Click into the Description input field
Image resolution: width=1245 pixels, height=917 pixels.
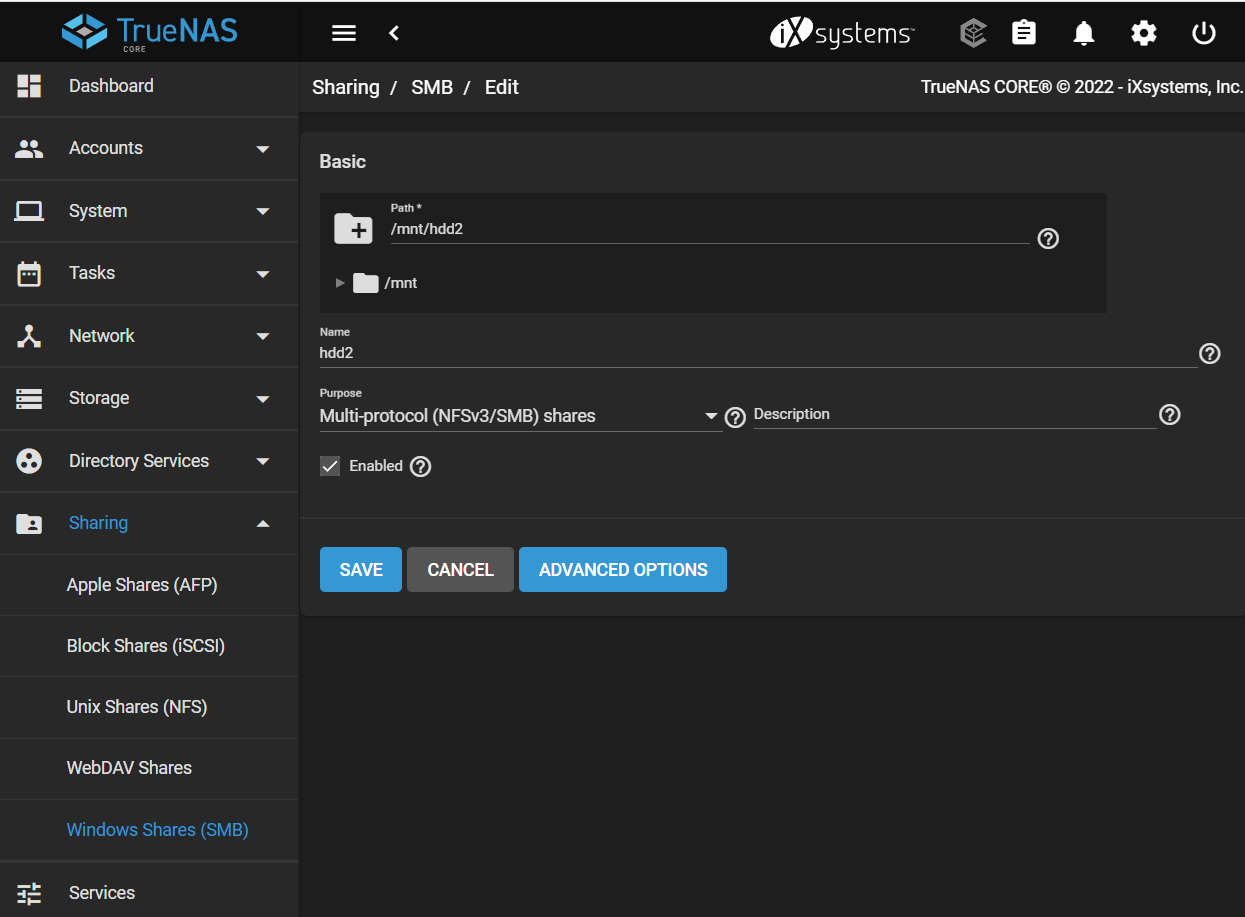953,415
